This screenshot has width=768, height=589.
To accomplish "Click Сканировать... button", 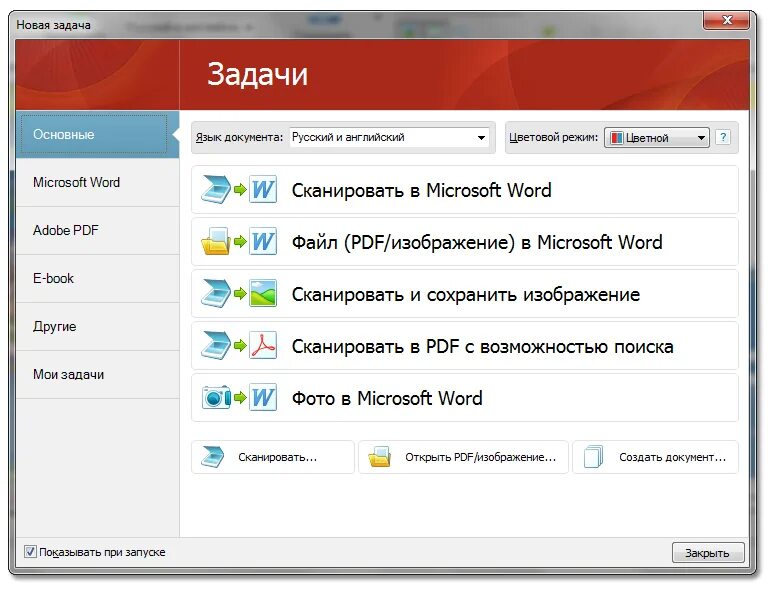I will tap(273, 457).
